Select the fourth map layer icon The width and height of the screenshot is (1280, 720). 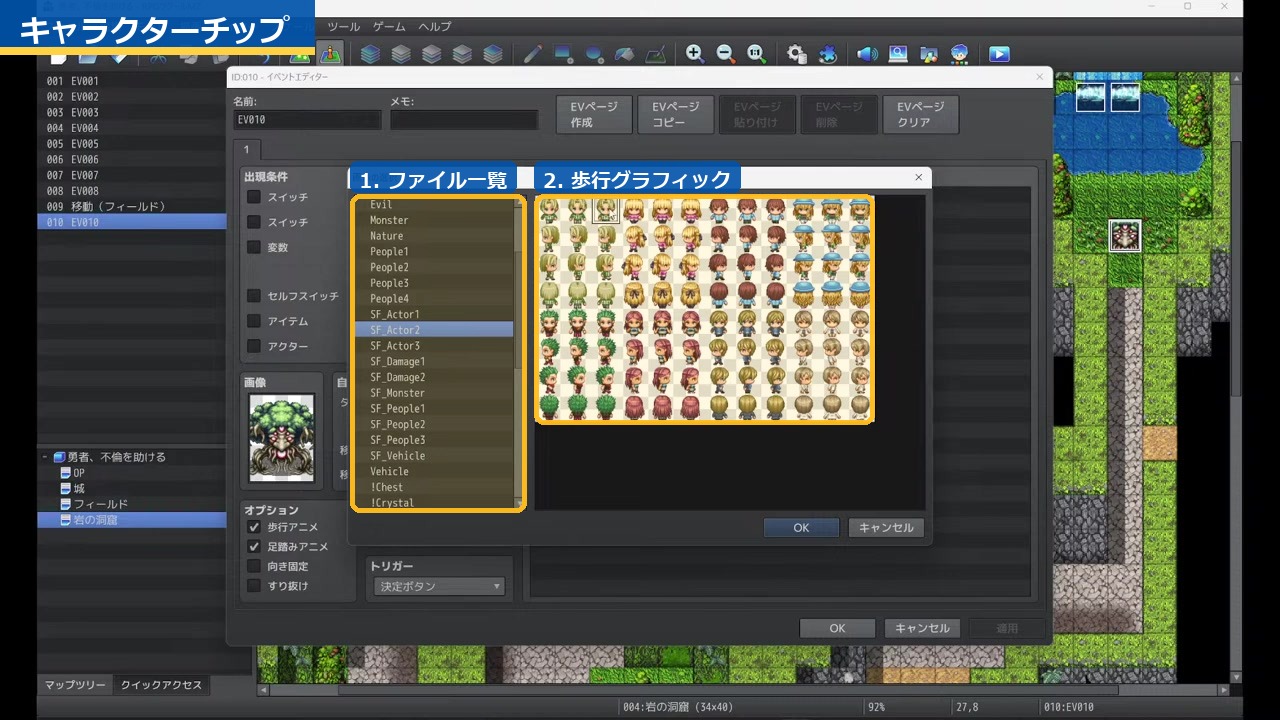point(462,54)
